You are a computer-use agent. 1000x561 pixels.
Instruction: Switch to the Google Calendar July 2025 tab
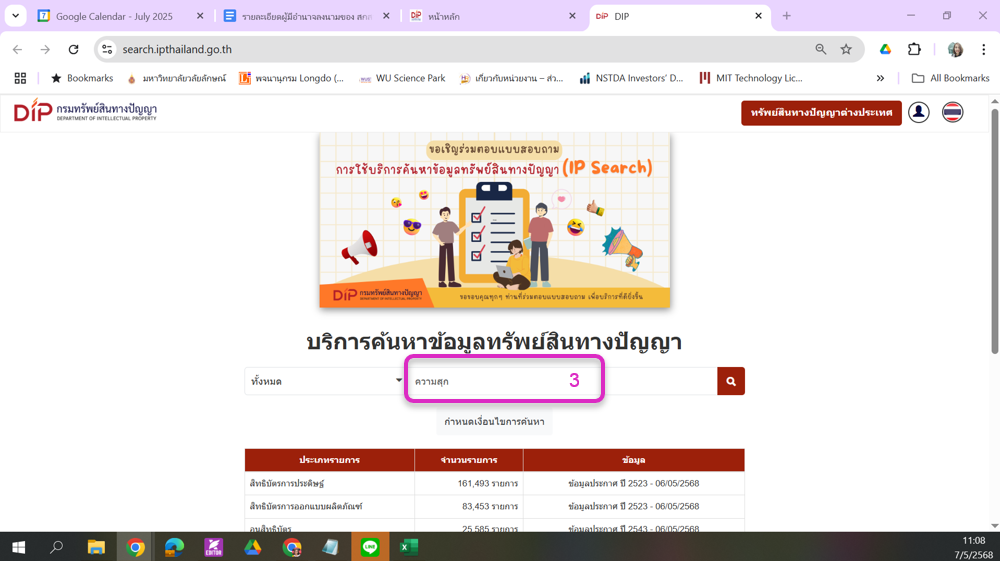114,17
